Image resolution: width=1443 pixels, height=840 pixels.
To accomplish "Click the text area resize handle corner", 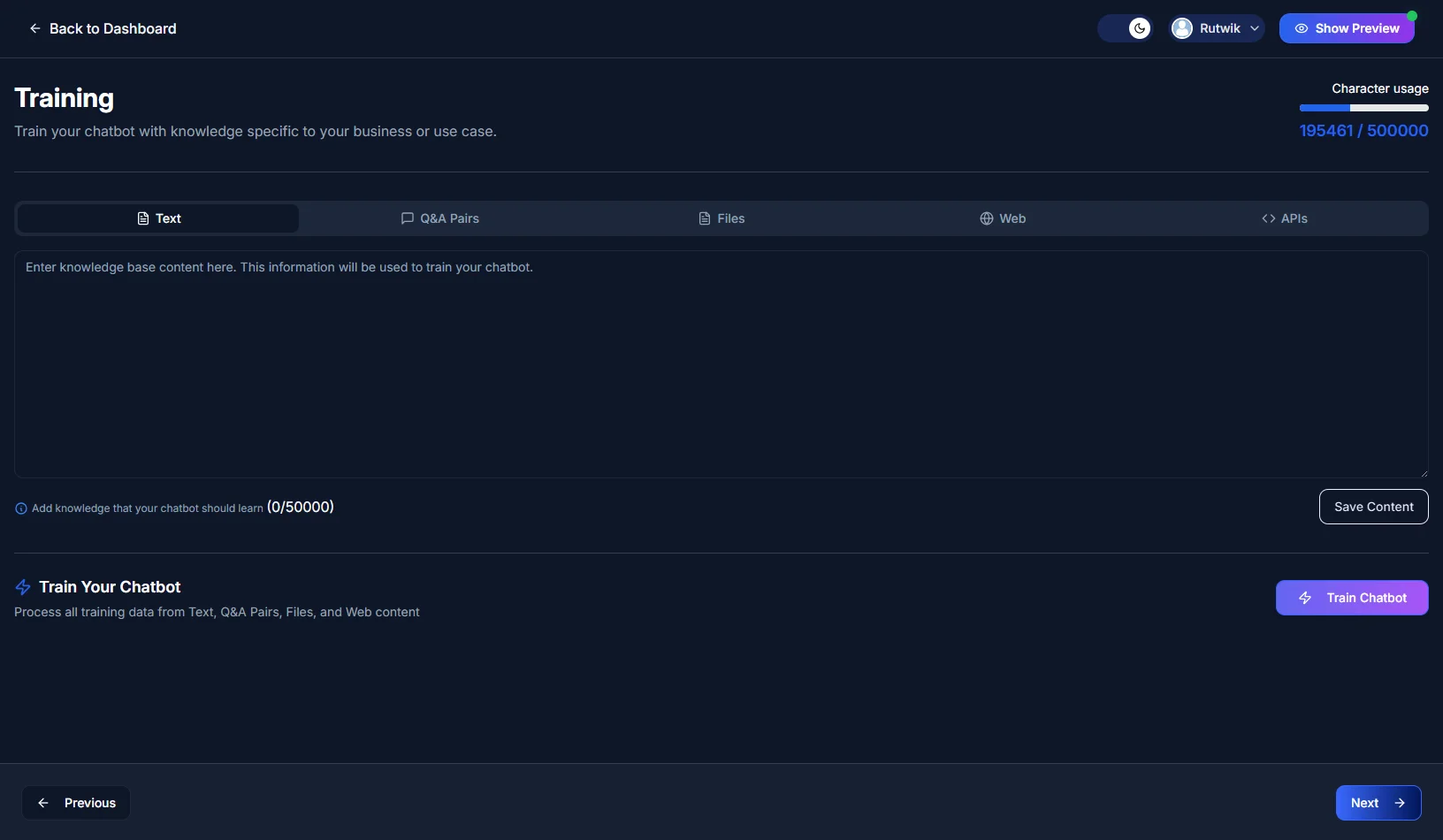I will (x=1424, y=473).
